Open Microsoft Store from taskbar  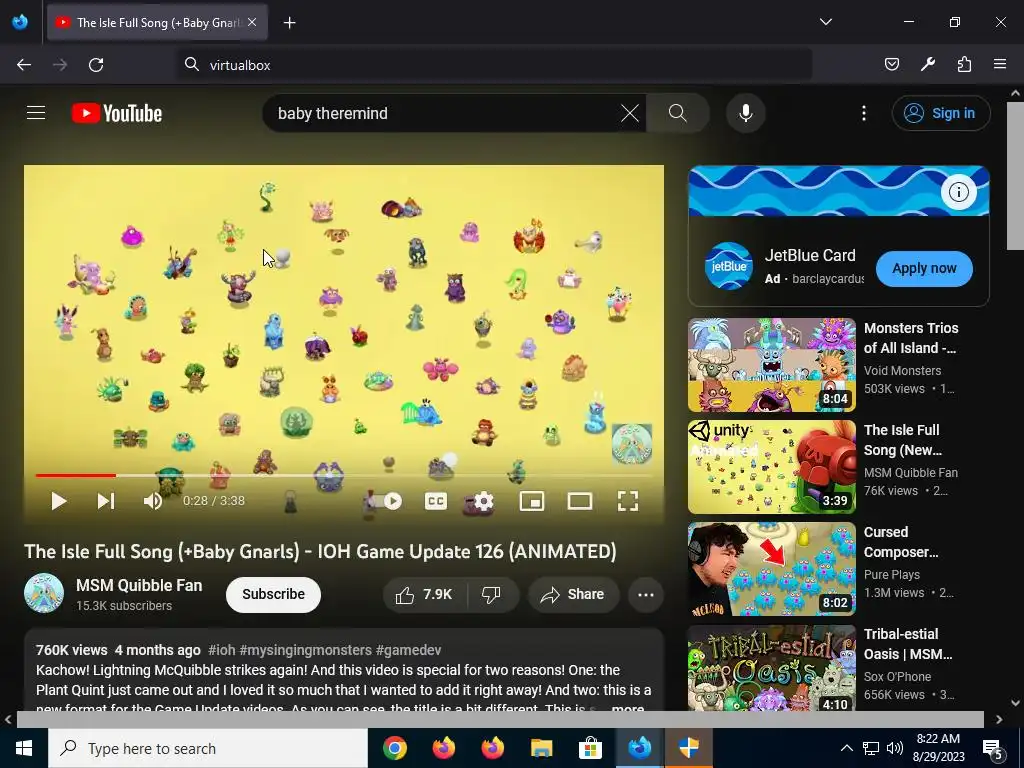590,748
